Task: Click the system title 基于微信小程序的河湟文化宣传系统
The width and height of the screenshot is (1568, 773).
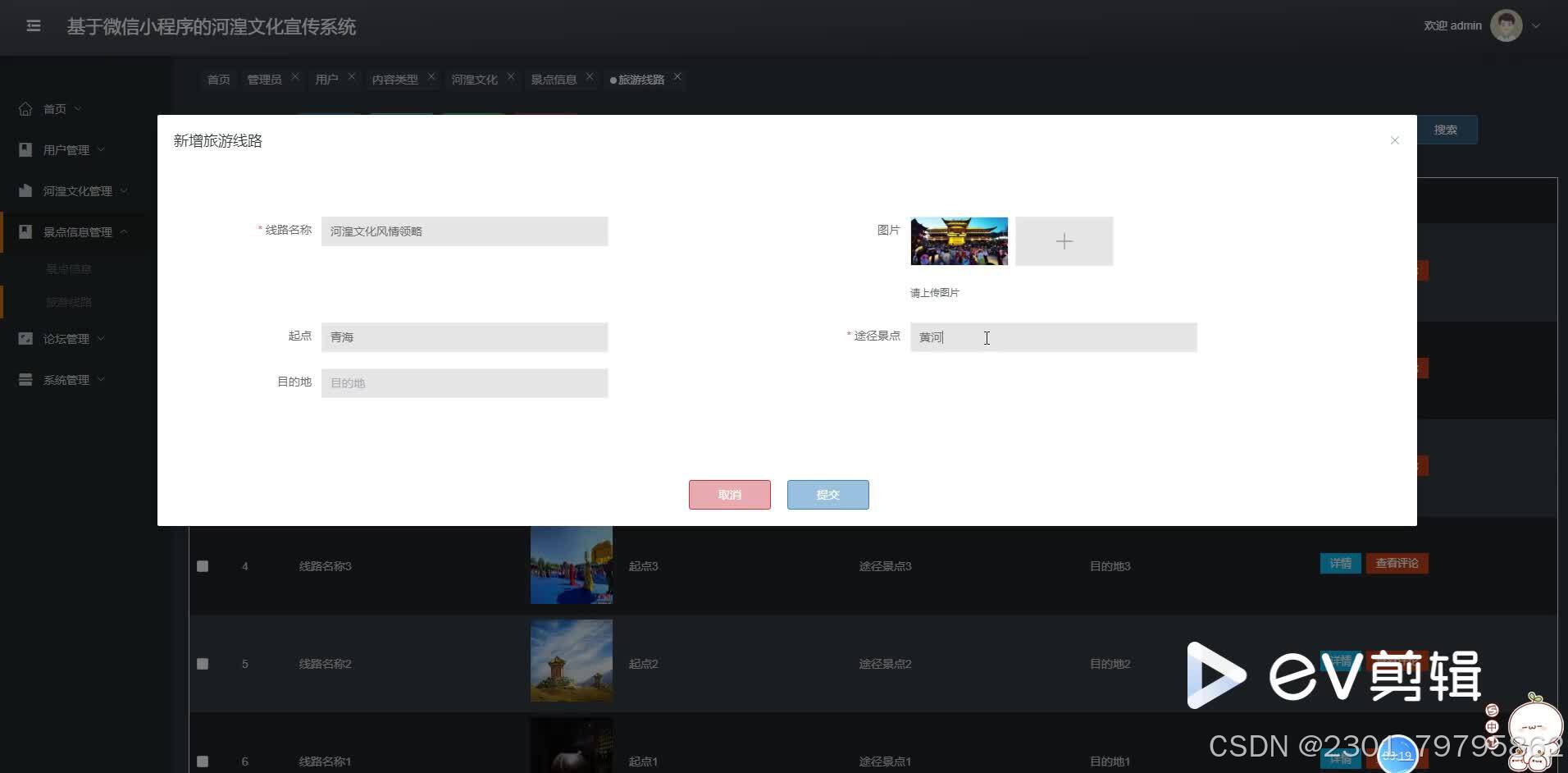Action: [x=211, y=27]
